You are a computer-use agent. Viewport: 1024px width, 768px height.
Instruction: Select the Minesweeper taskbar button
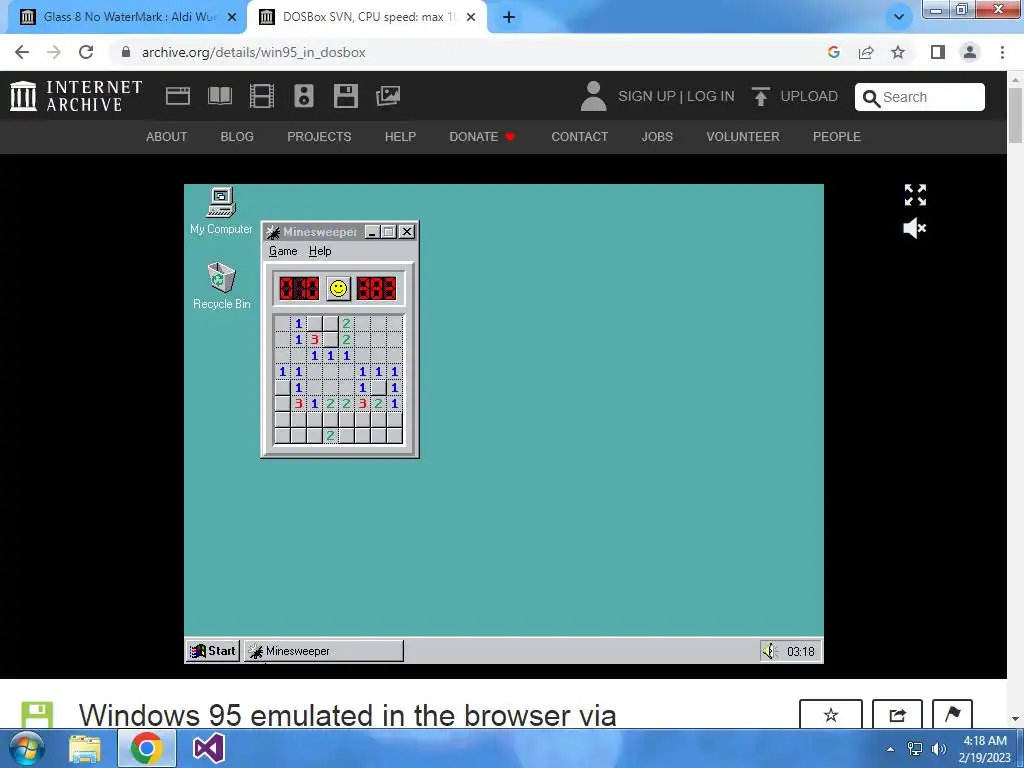point(323,650)
